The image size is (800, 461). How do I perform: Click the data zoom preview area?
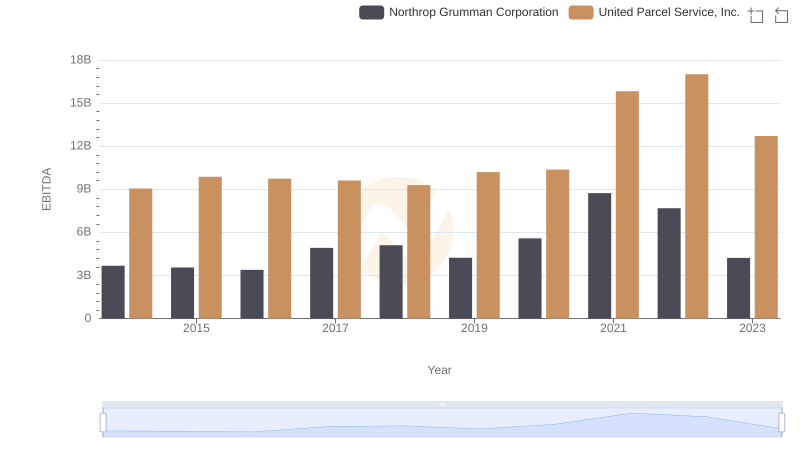442,423
